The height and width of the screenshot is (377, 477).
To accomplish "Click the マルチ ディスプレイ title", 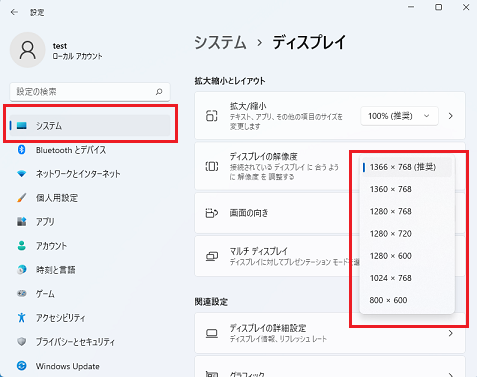I will [x=259, y=251].
